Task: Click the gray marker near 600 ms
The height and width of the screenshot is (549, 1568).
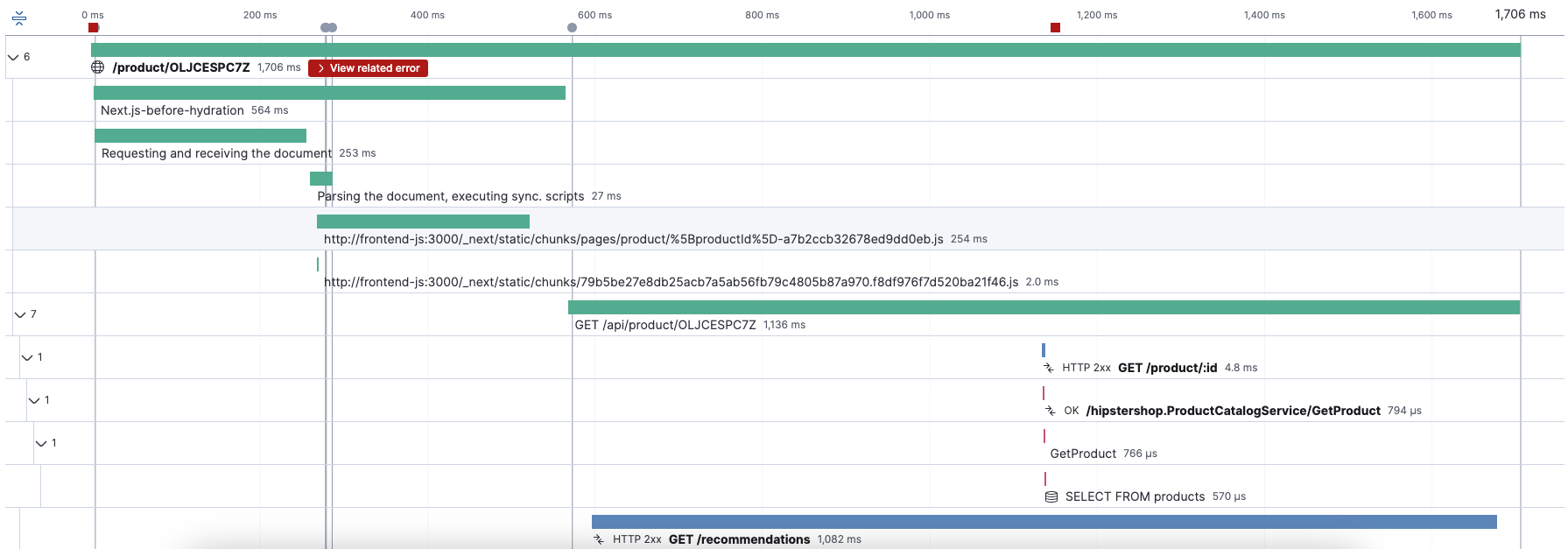Action: pyautogui.click(x=572, y=28)
